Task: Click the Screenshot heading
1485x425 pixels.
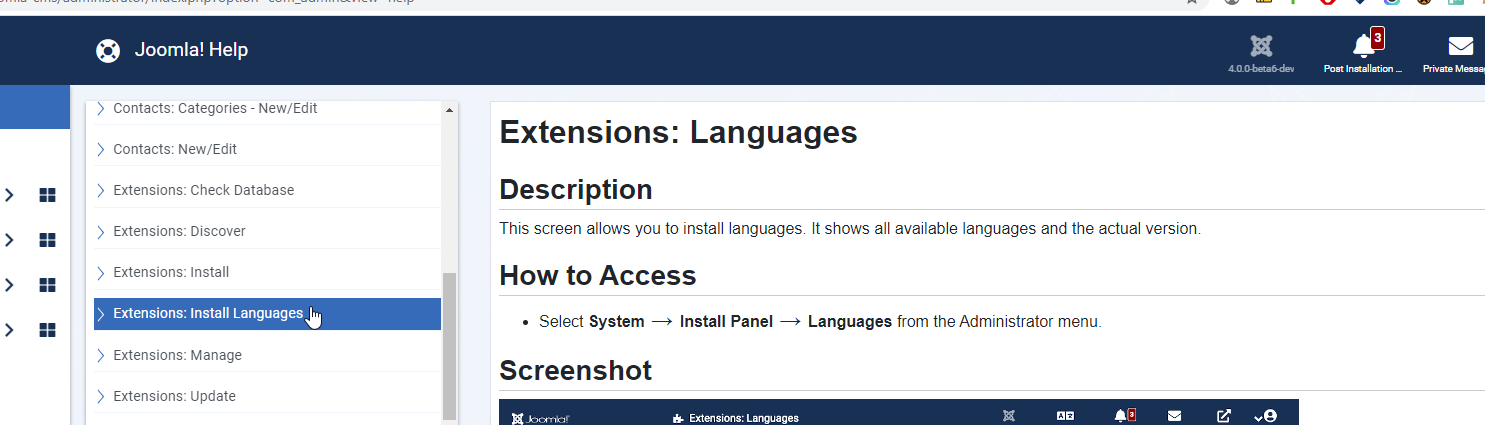Action: coord(575,370)
